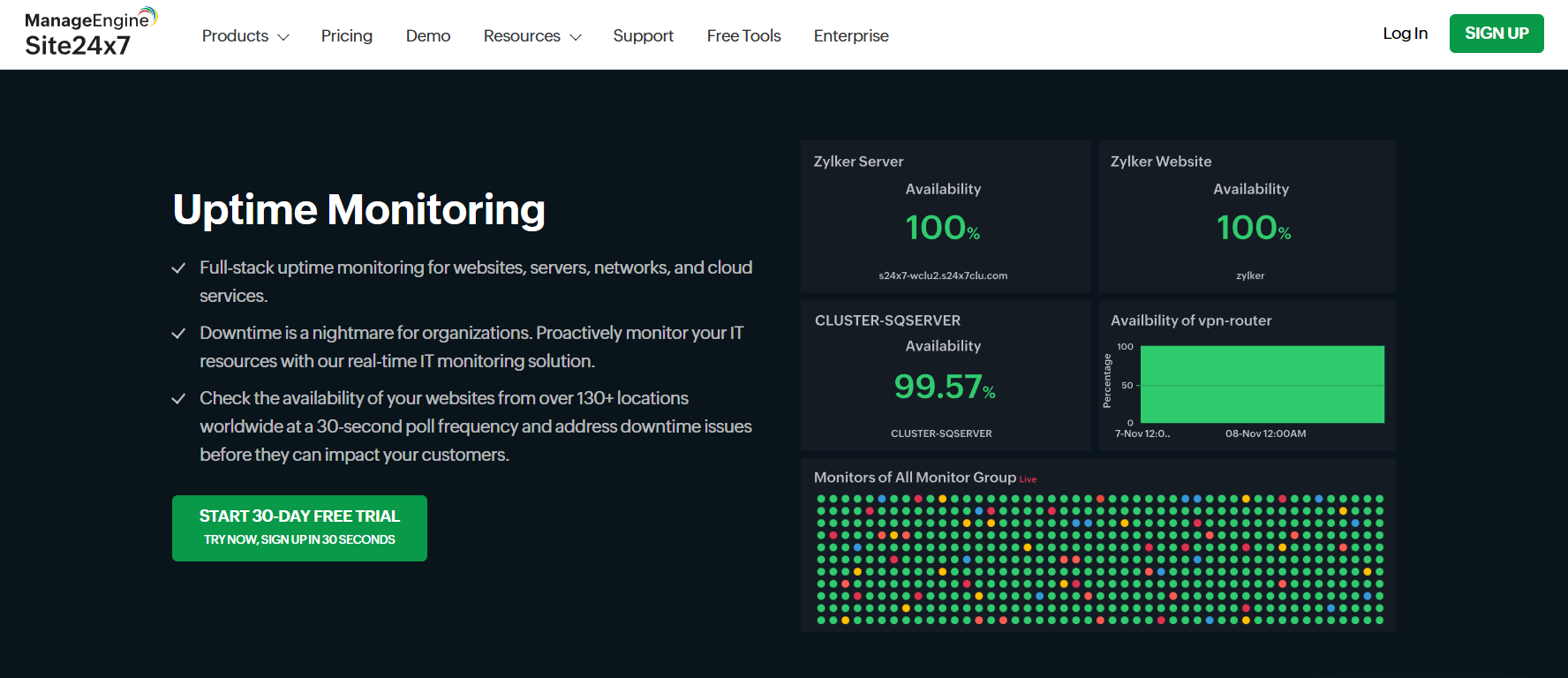Click the green vpn-router availability chart area

click(1263, 384)
